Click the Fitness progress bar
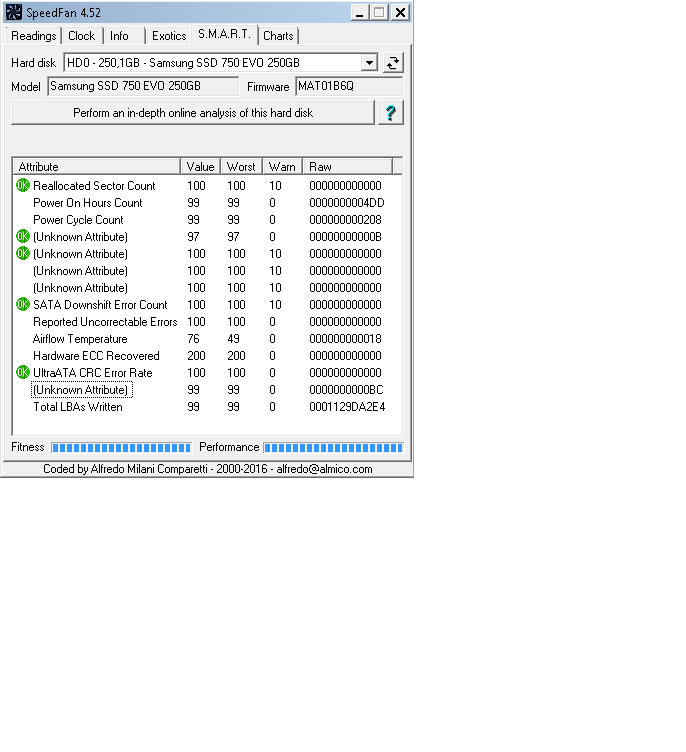 pyautogui.click(x=121, y=448)
